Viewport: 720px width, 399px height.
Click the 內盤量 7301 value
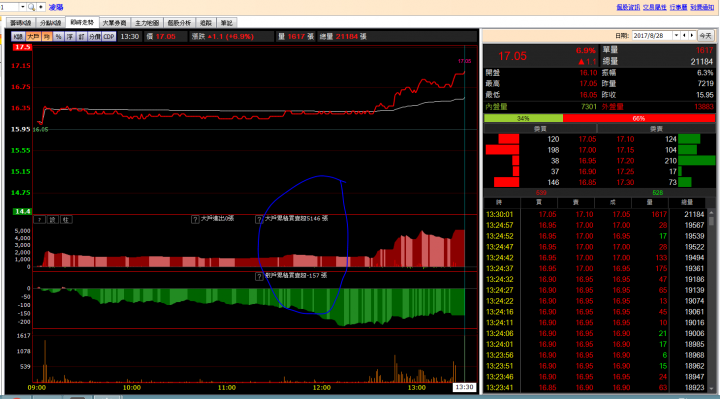589,107
